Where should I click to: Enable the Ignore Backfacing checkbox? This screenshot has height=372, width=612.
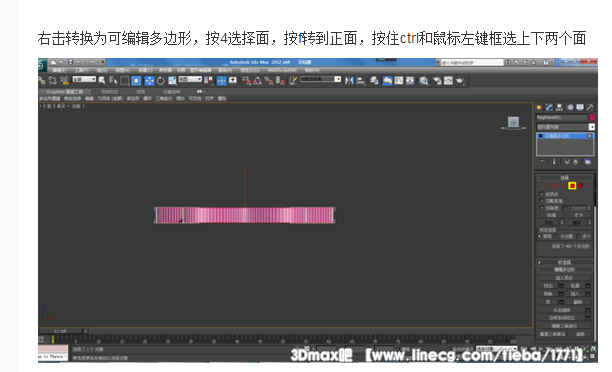coord(542,201)
